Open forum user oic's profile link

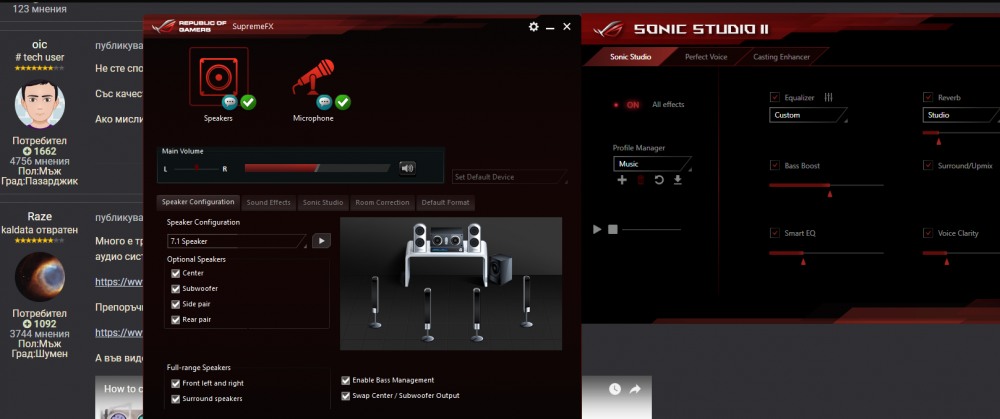(x=40, y=45)
